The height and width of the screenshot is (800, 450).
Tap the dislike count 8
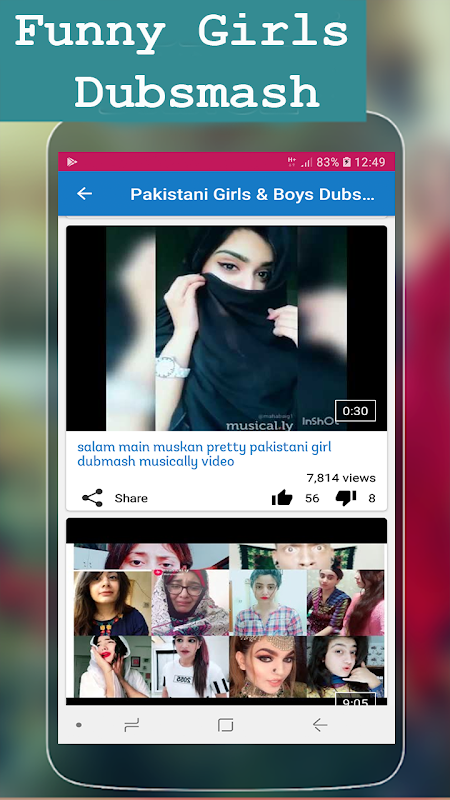tap(372, 498)
